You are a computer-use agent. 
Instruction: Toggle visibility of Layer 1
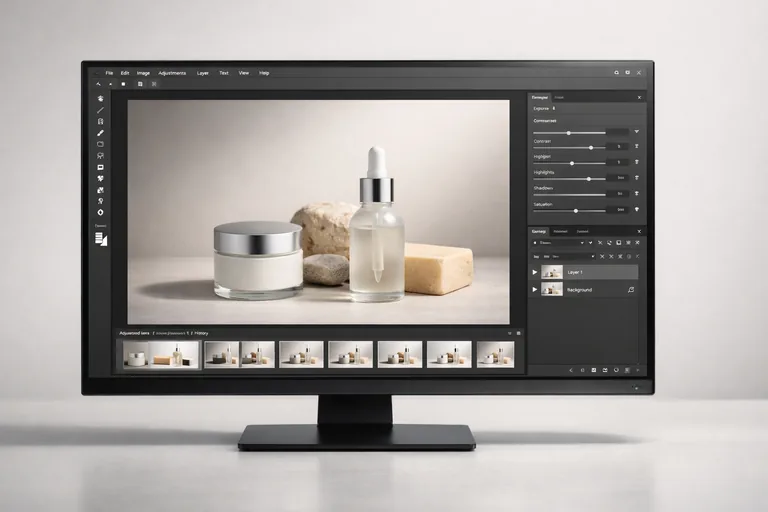point(535,272)
